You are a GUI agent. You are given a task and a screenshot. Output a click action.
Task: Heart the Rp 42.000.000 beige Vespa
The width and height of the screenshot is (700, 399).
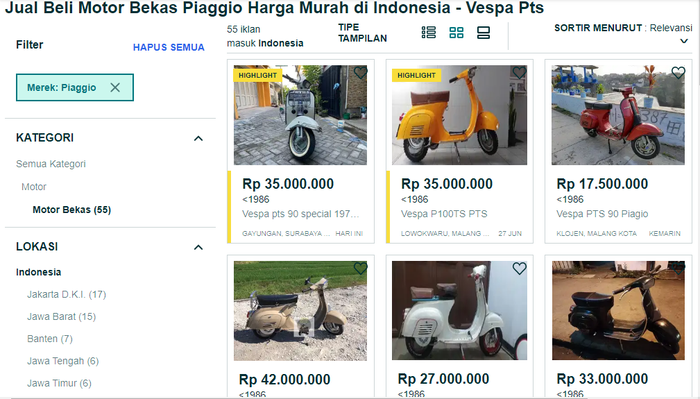pos(360,268)
